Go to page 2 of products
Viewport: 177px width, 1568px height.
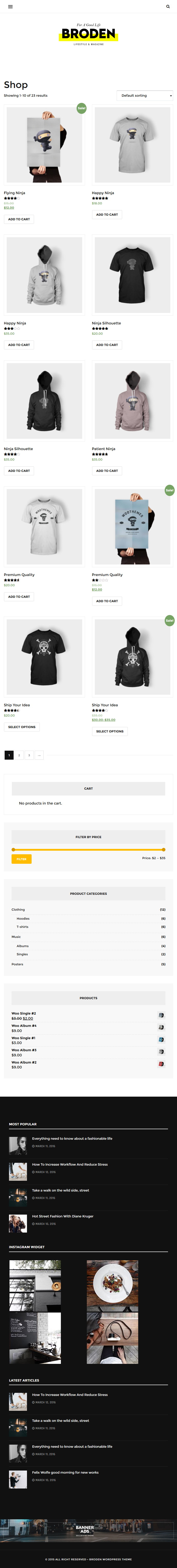(x=20, y=755)
